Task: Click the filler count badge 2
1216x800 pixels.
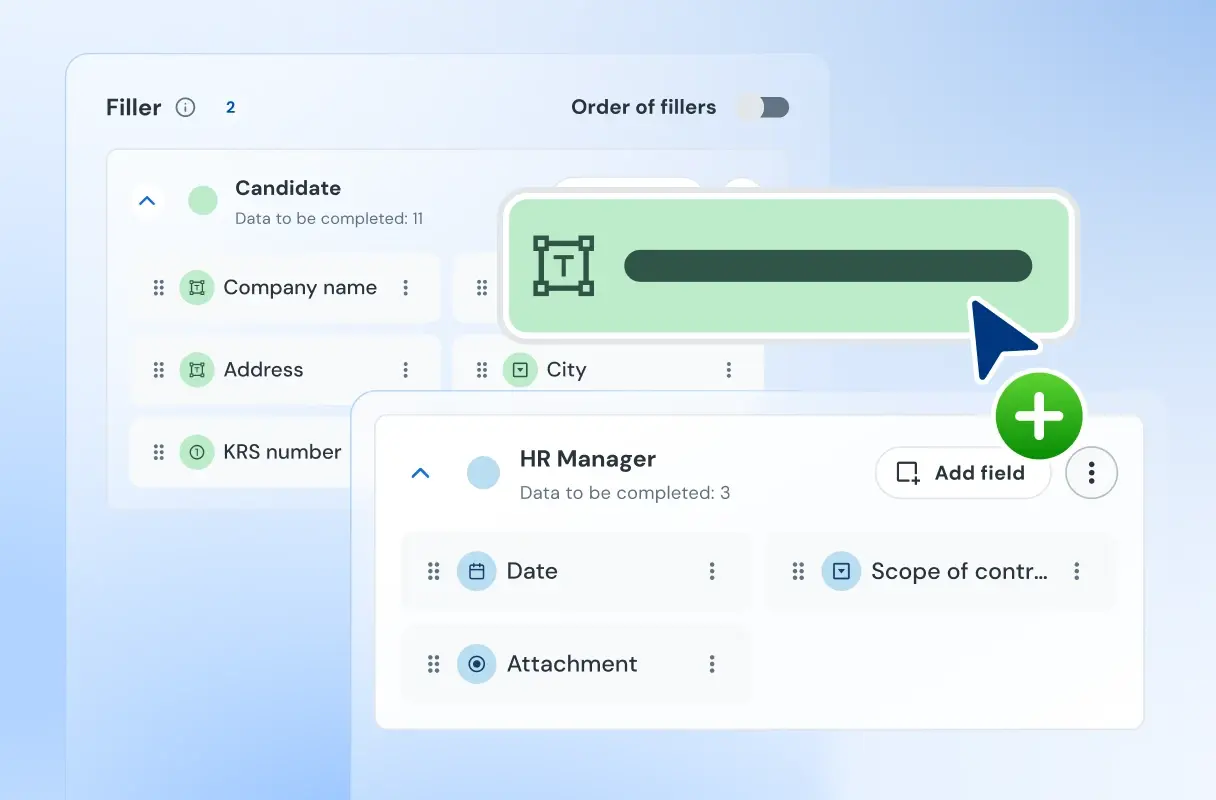Action: click(x=231, y=107)
